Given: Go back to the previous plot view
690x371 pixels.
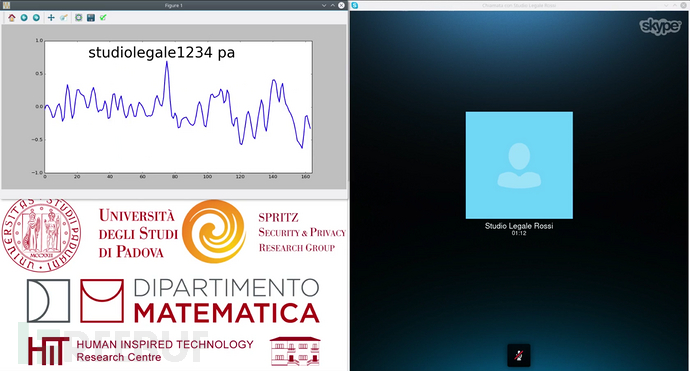Looking at the screenshot, I should click(x=24, y=18).
